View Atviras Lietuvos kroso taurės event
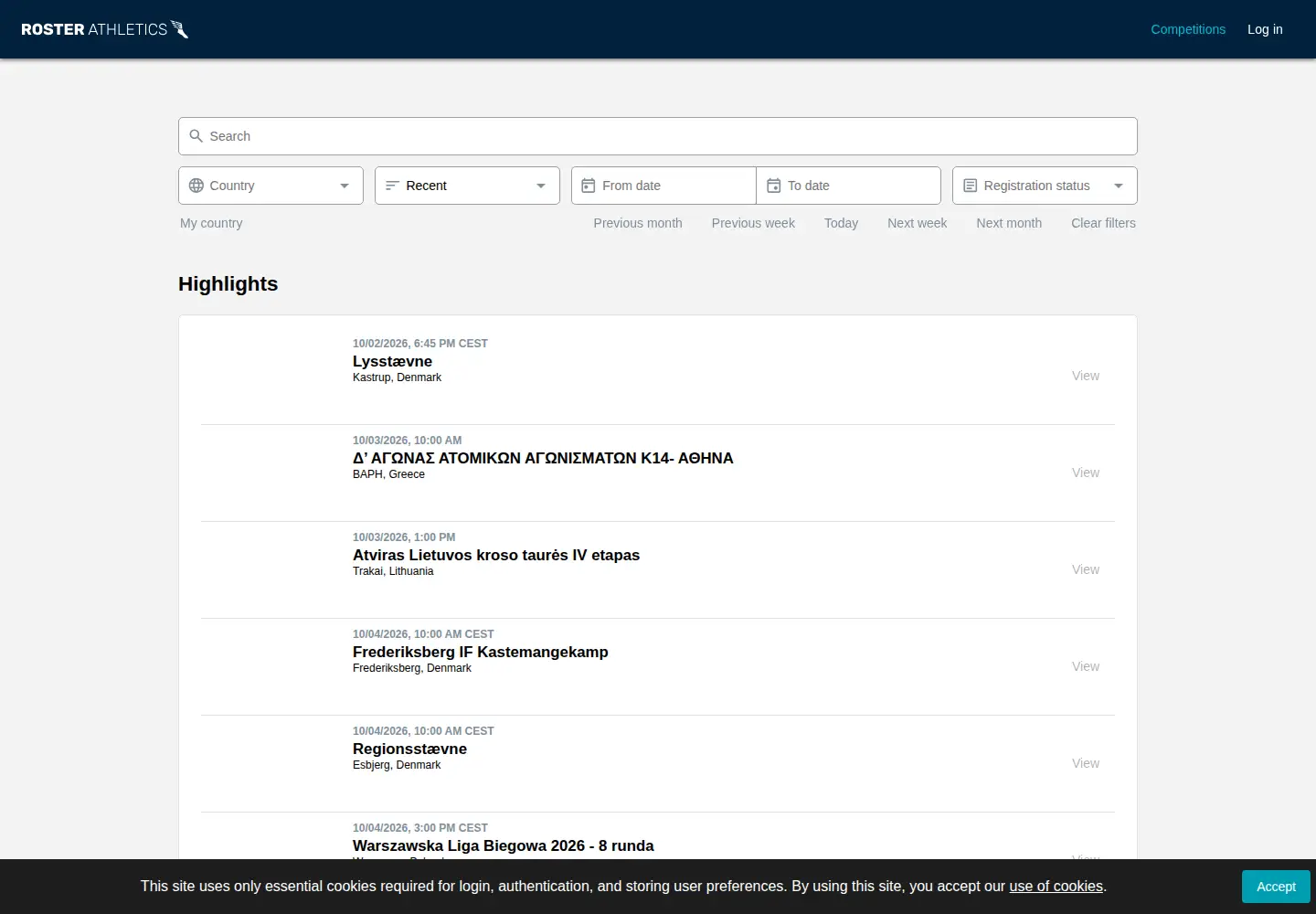This screenshot has width=1316, height=914. (x=1086, y=569)
